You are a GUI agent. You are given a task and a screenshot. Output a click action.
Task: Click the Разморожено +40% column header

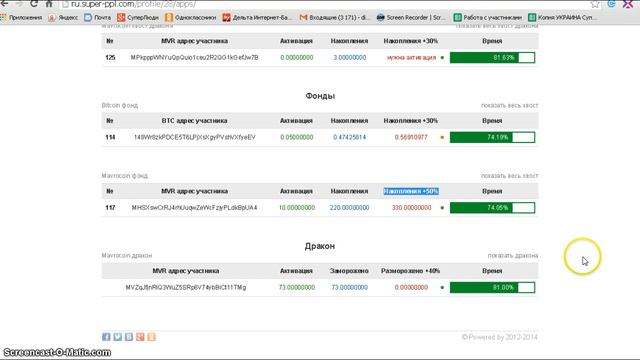coord(410,271)
